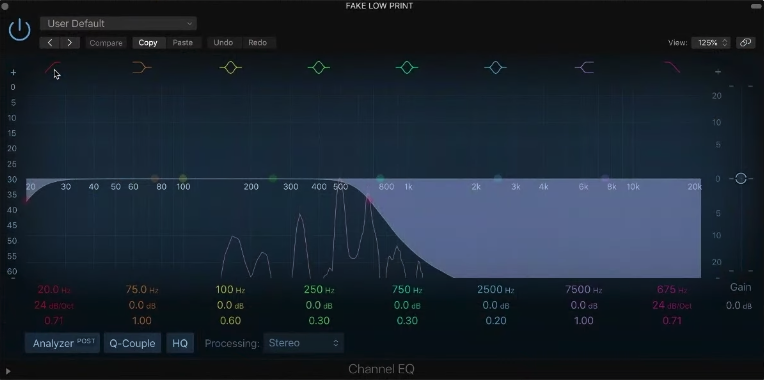Open the User Default preset dropdown
This screenshot has width=764, height=380.
pyautogui.click(x=118, y=23)
